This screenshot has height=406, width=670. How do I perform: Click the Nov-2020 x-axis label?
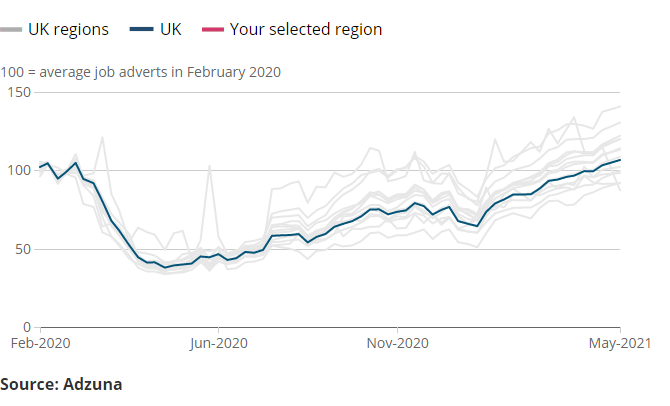[398, 343]
